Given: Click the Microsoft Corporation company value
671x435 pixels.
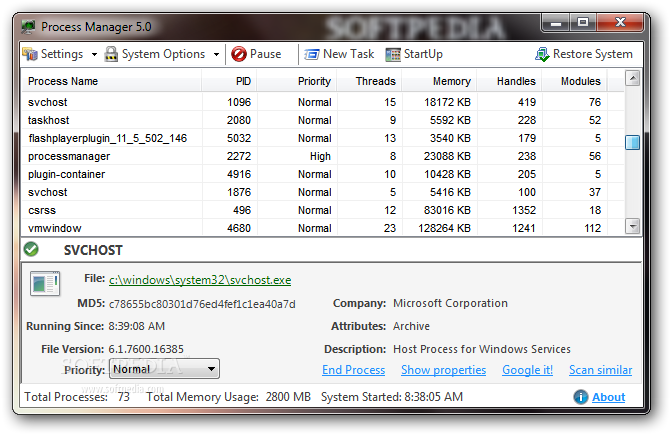Looking at the screenshot, I should 450,303.
